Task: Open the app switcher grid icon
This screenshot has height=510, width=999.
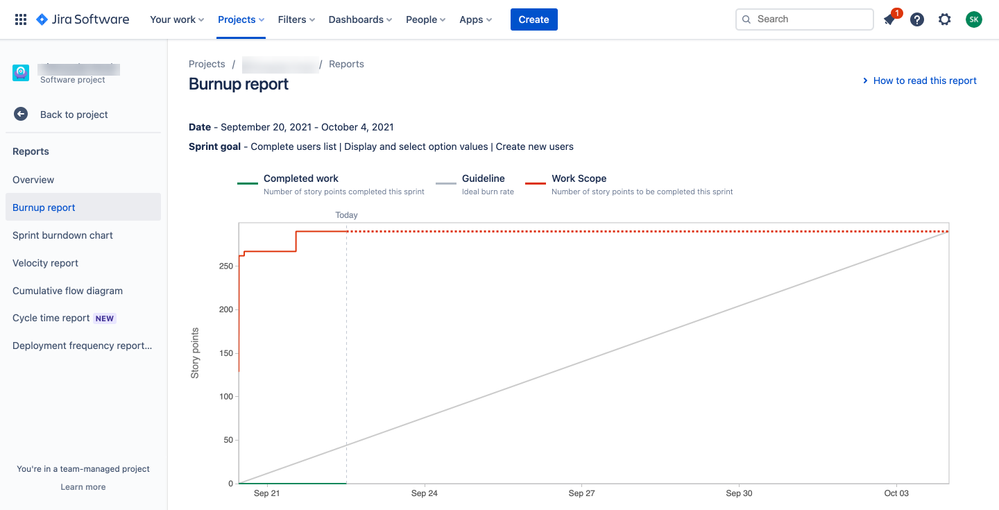Action: pyautogui.click(x=20, y=20)
